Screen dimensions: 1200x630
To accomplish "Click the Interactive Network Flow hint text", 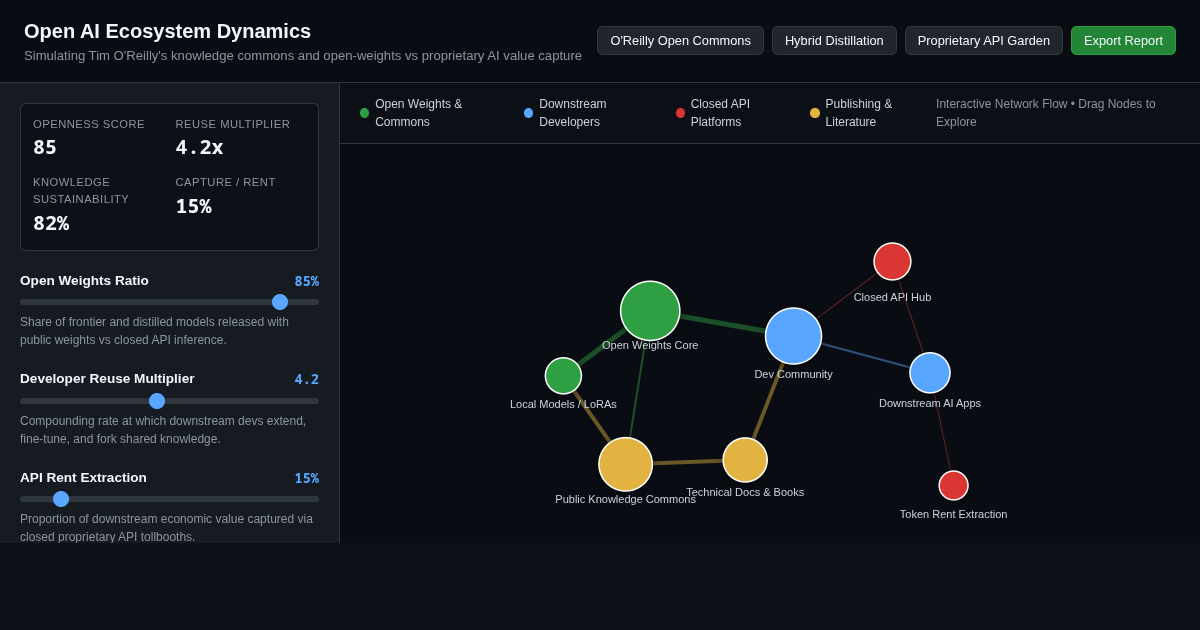I will point(1046,113).
